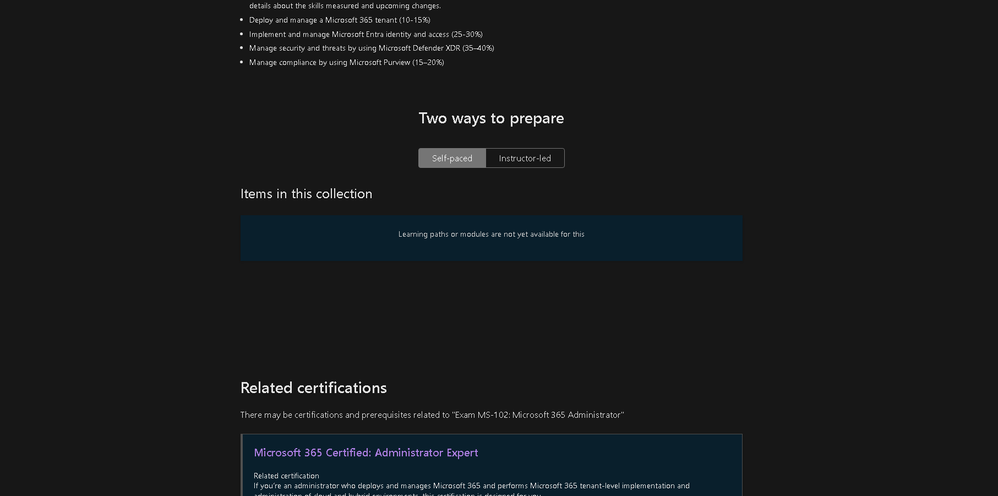
Task: Select 'Manage compliance by using Microsoft Purview' text
Action: 346,62
